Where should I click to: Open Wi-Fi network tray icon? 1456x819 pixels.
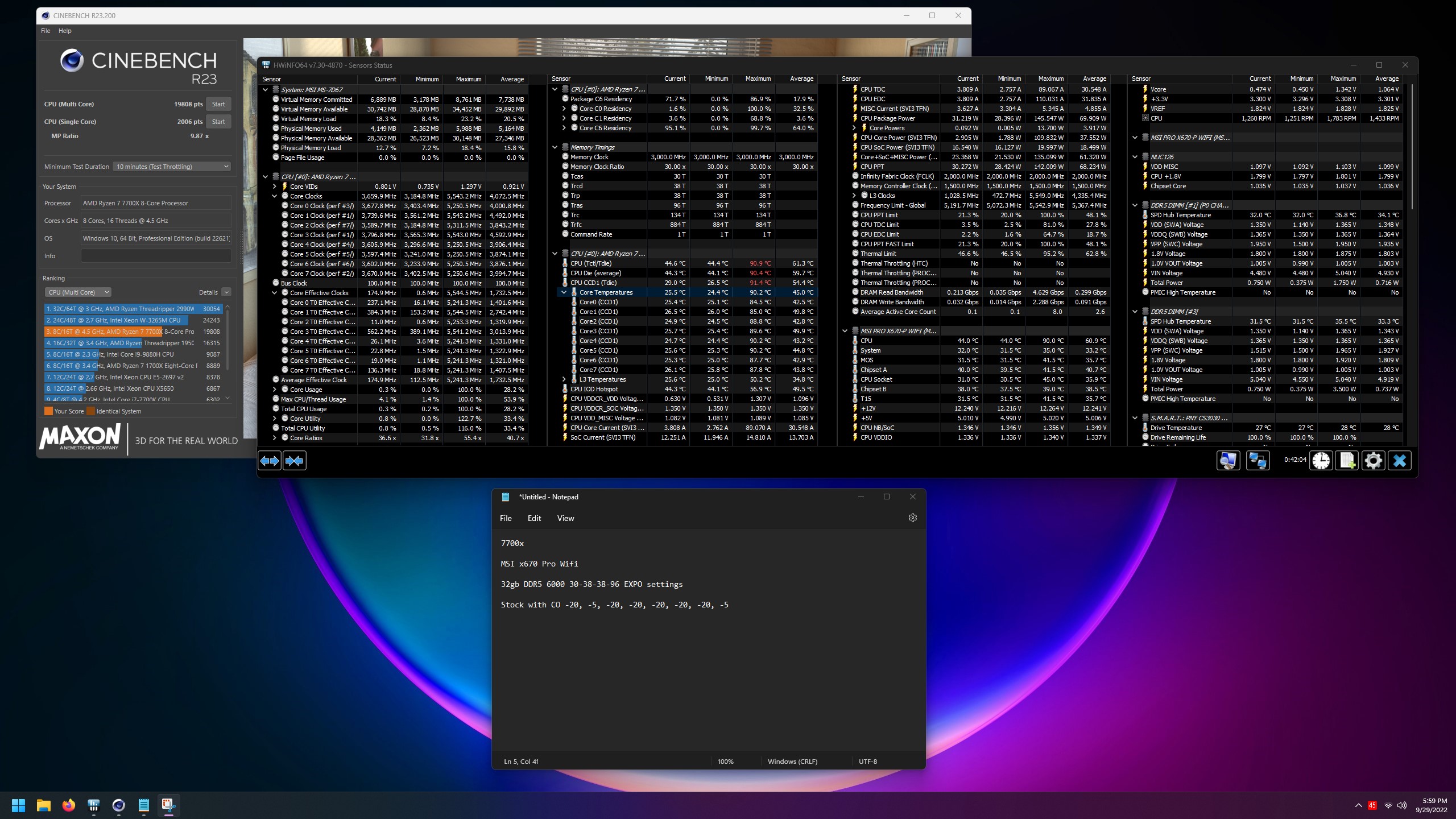(1388, 805)
